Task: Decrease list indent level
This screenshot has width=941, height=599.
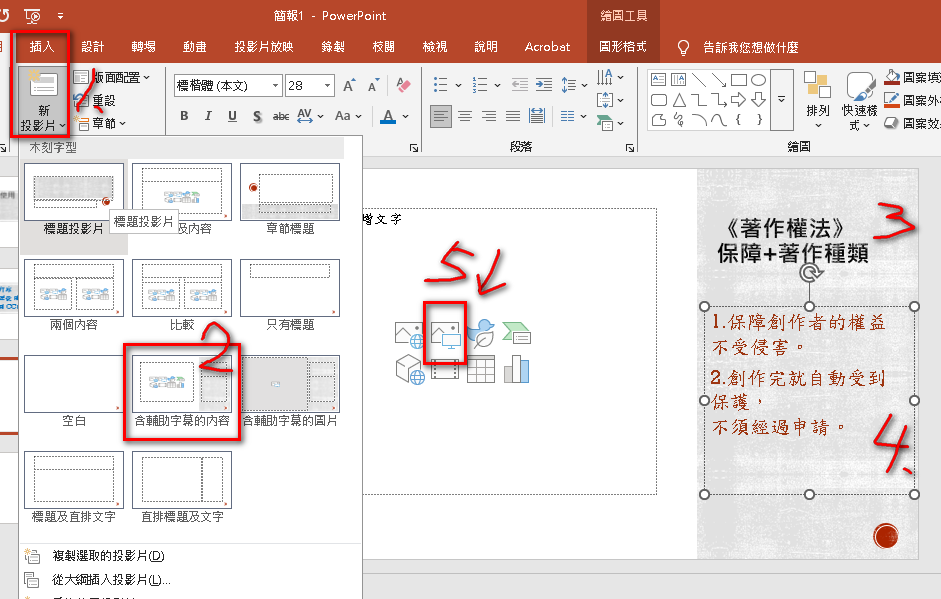Action: point(520,85)
